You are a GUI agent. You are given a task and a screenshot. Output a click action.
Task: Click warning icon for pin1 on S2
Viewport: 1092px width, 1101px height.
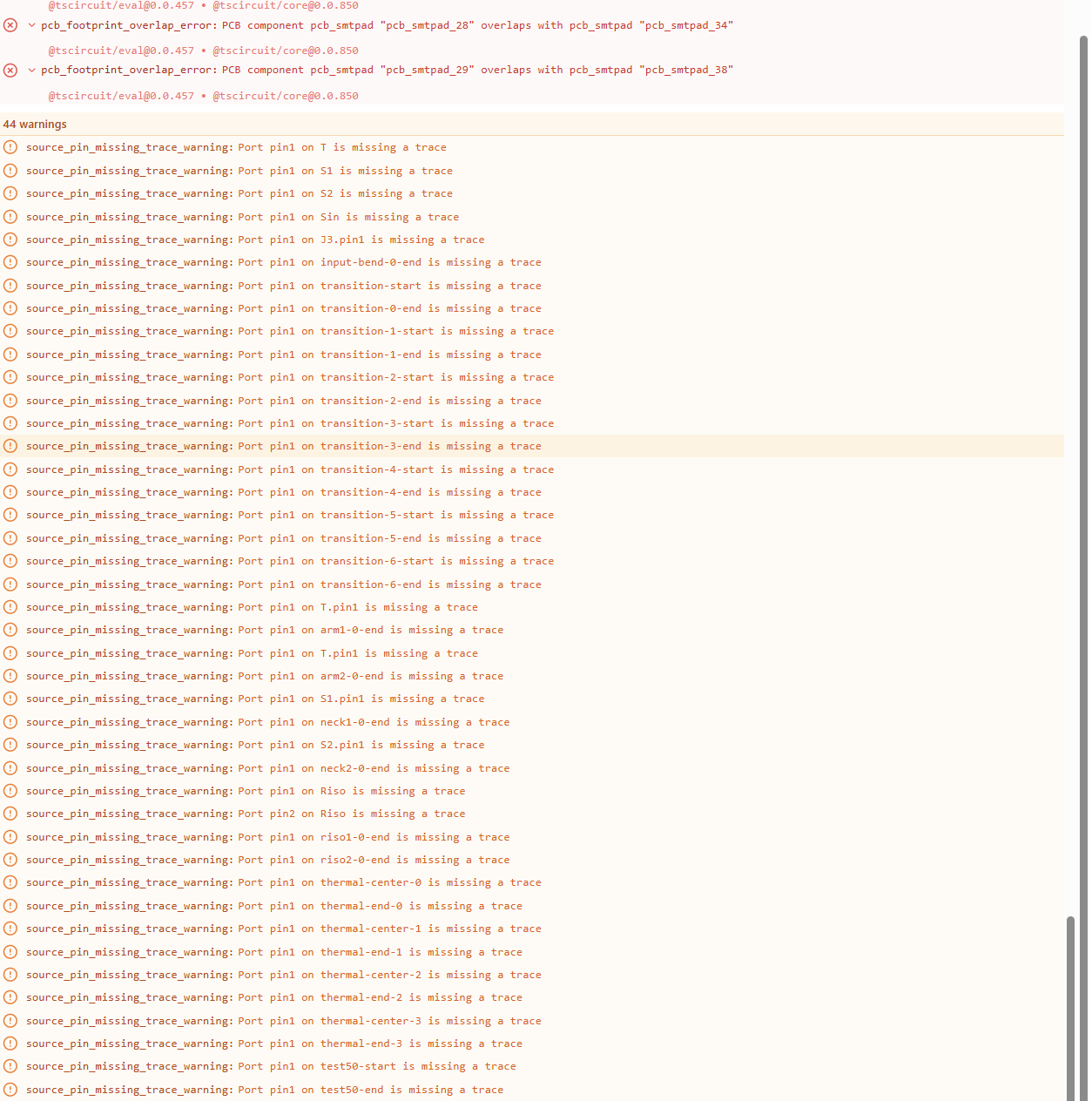pos(10,193)
